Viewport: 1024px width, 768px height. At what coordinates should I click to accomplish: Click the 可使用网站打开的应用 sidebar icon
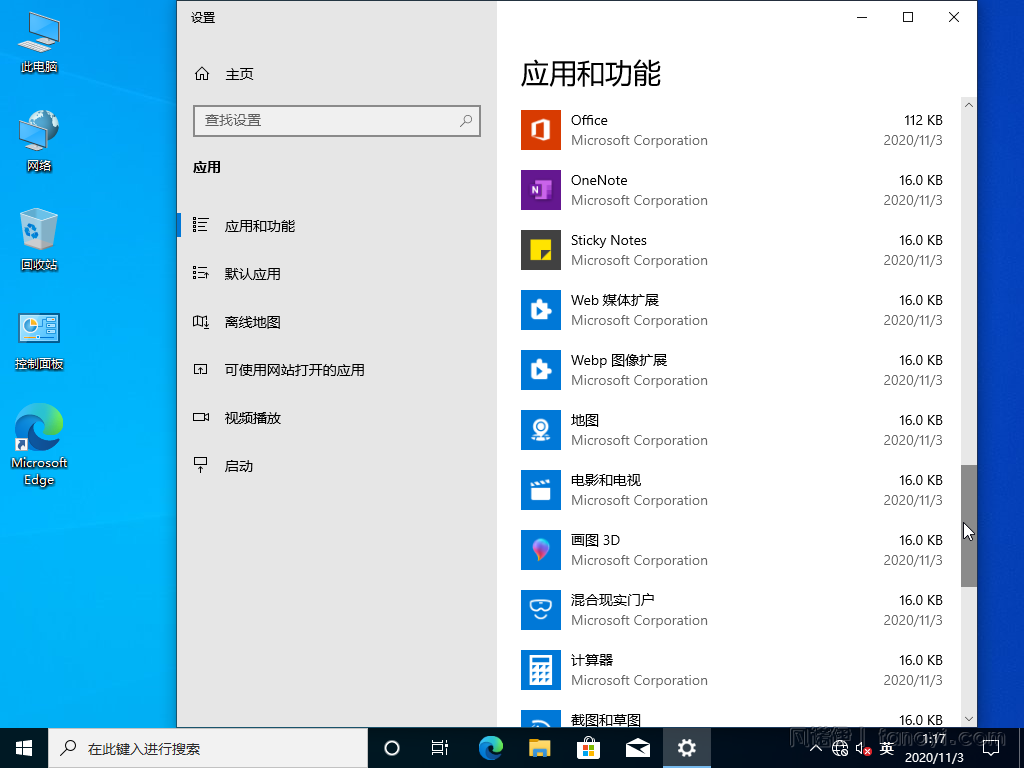tap(200, 370)
